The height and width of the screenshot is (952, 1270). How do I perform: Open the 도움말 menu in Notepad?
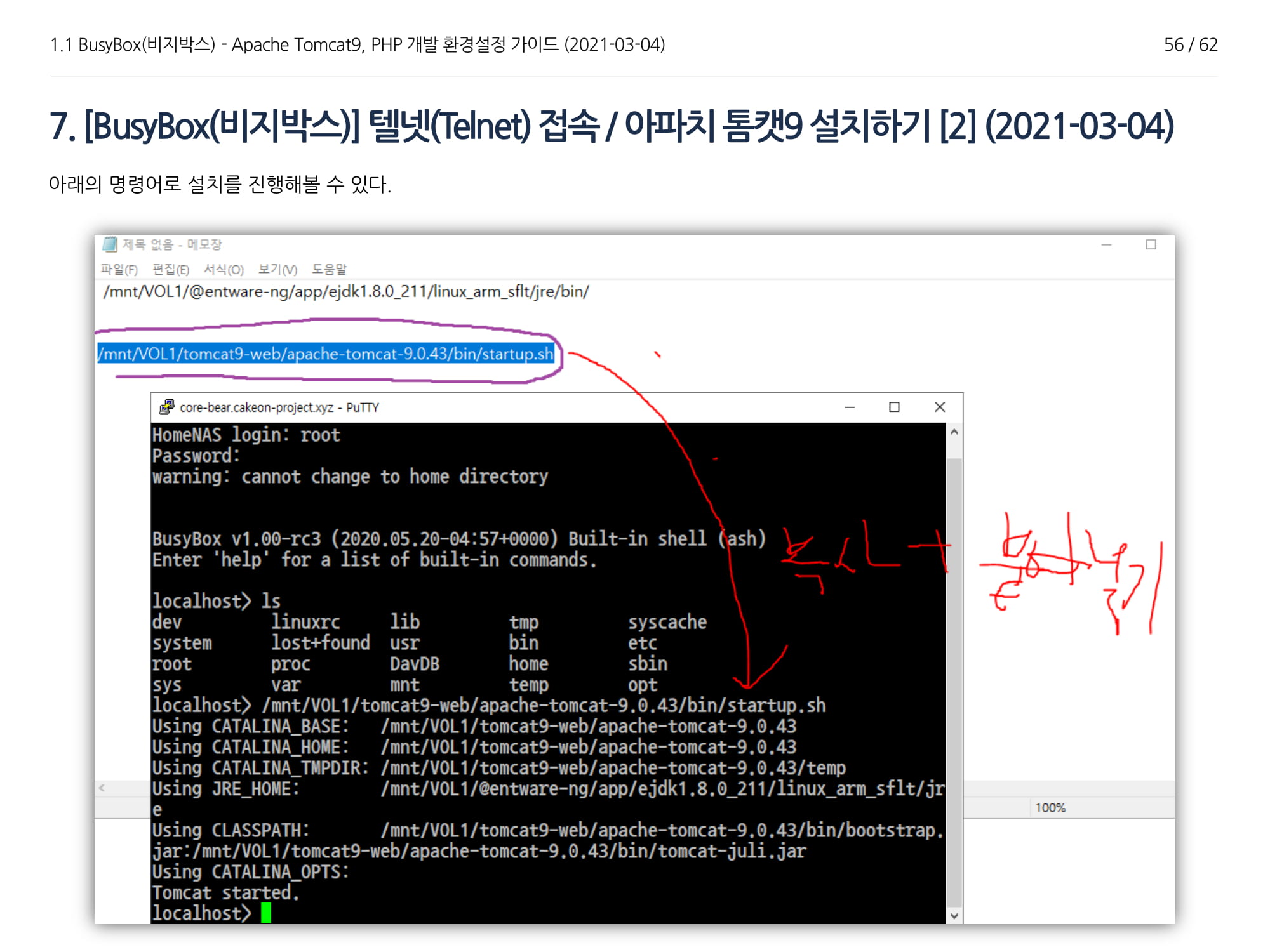click(x=329, y=270)
